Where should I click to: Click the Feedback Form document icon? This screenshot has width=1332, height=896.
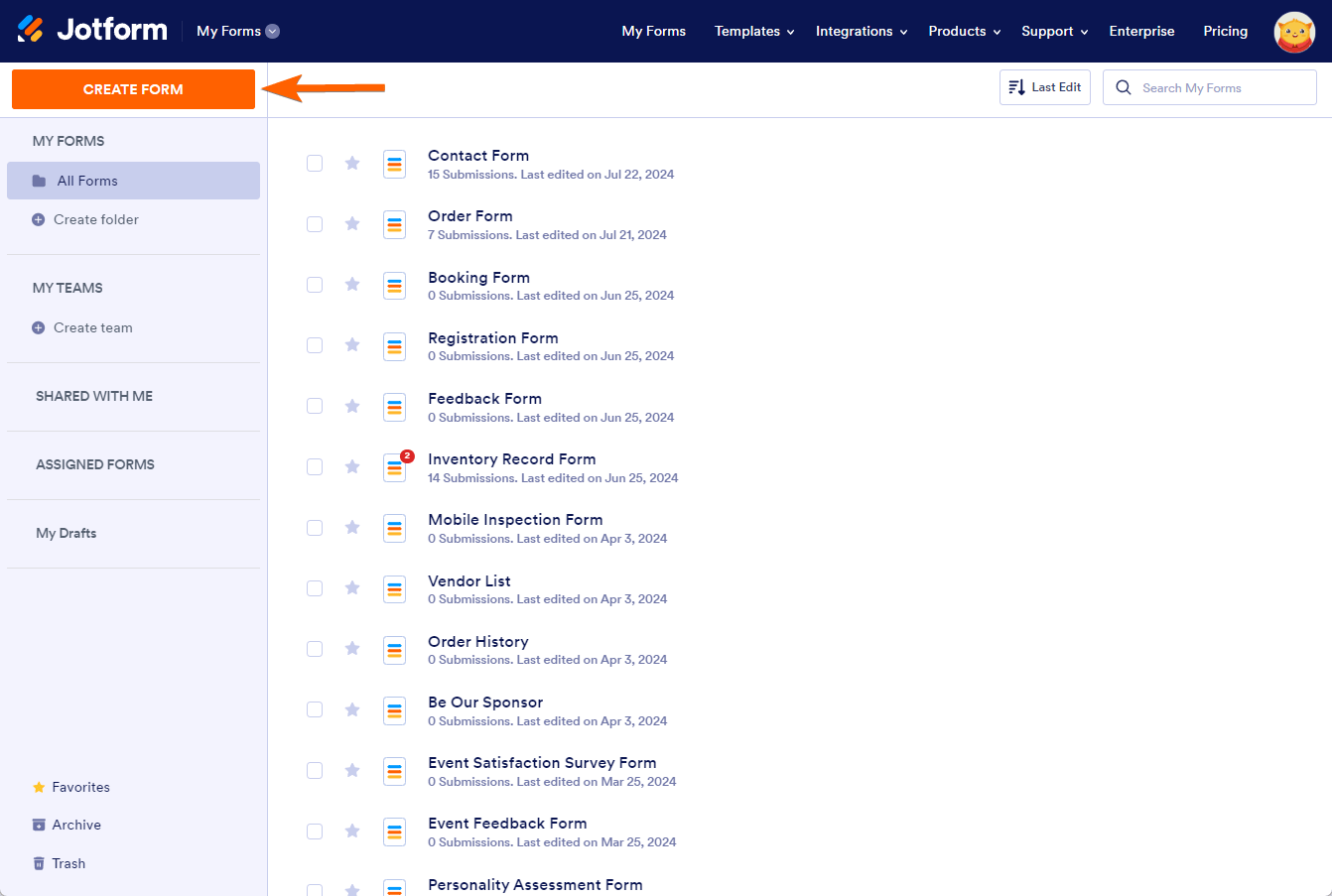click(395, 407)
